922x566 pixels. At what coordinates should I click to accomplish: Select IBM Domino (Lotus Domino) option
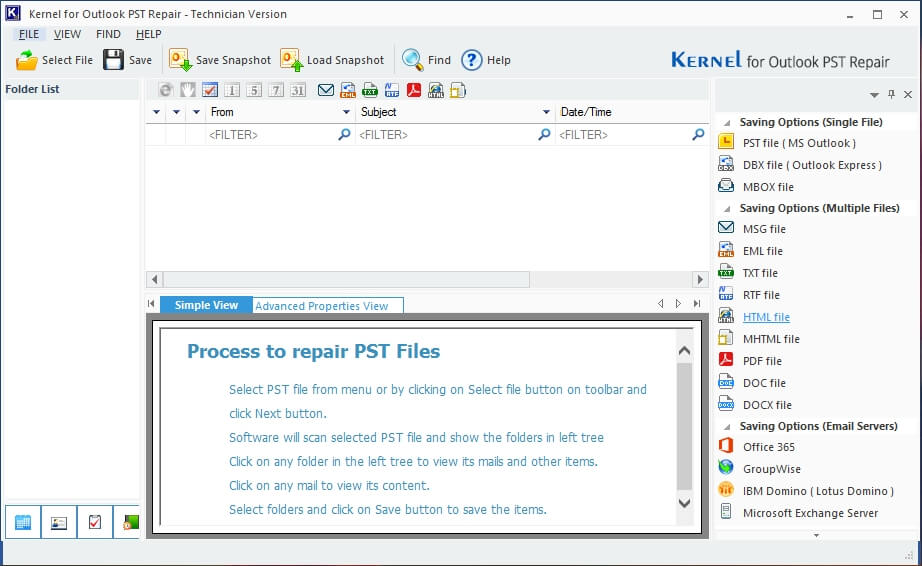[806, 491]
